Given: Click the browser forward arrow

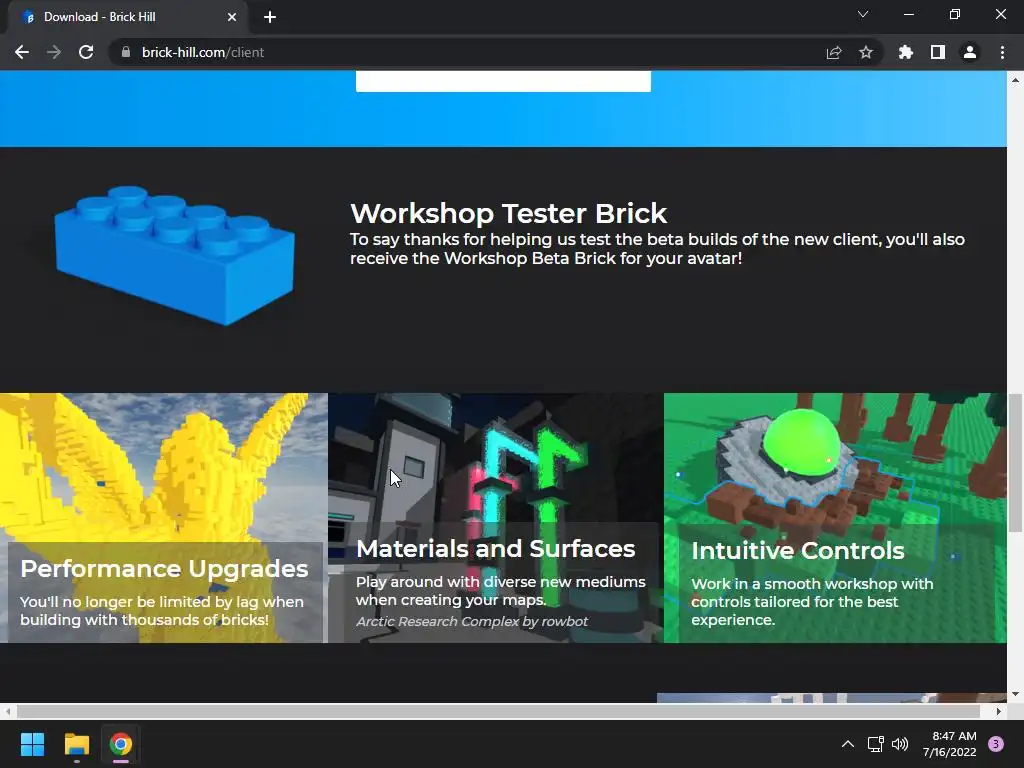Looking at the screenshot, I should [x=54, y=52].
